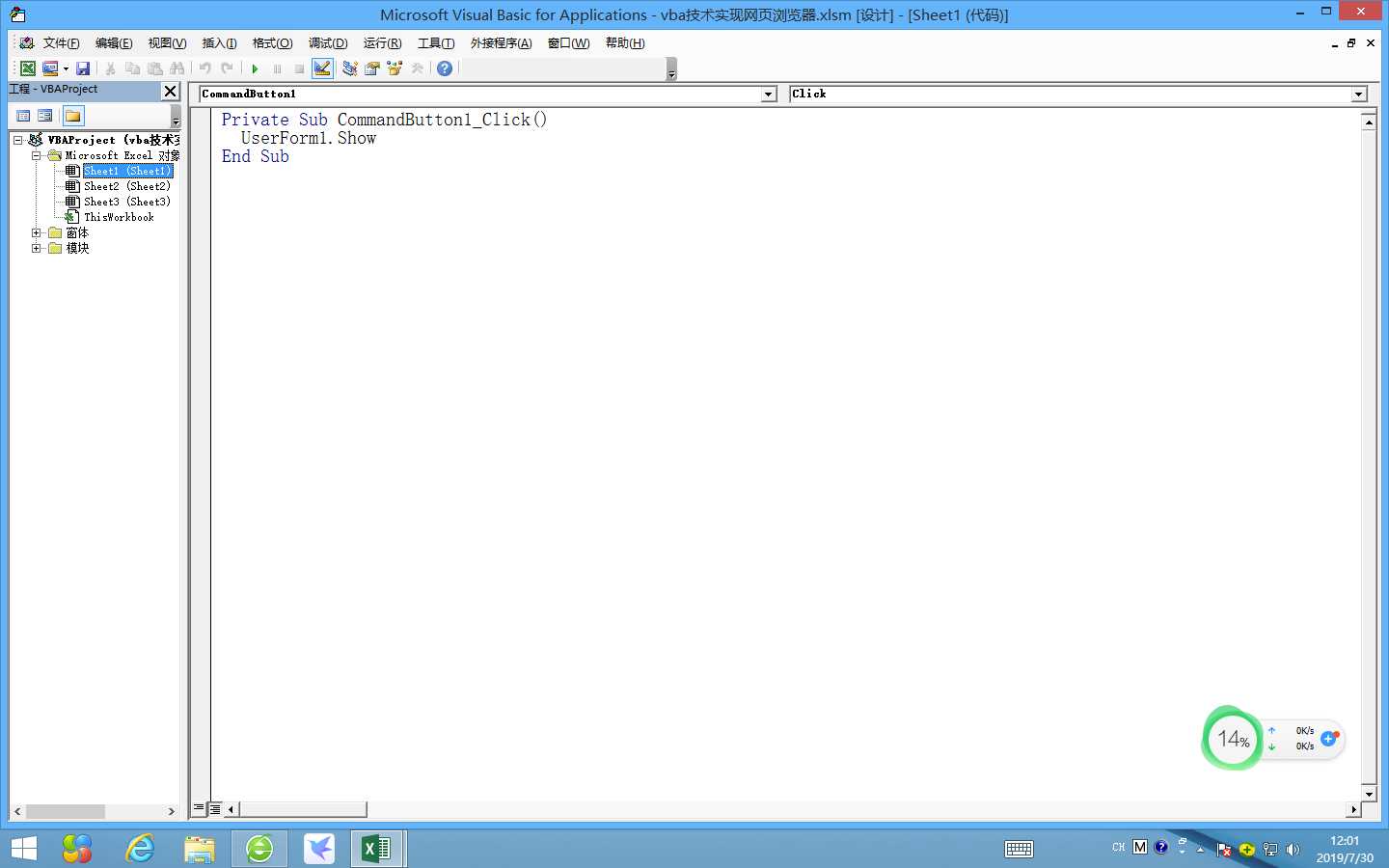1389x868 pixels.
Task: Open the 帮助(H) menu
Action: point(625,43)
